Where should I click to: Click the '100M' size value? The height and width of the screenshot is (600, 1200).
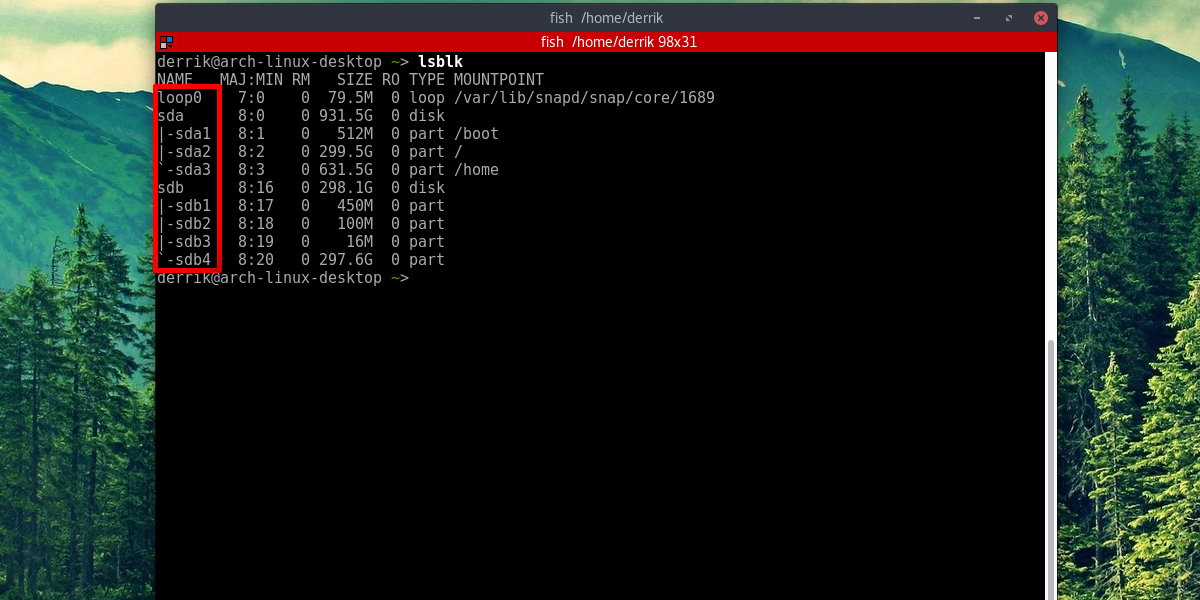click(355, 224)
